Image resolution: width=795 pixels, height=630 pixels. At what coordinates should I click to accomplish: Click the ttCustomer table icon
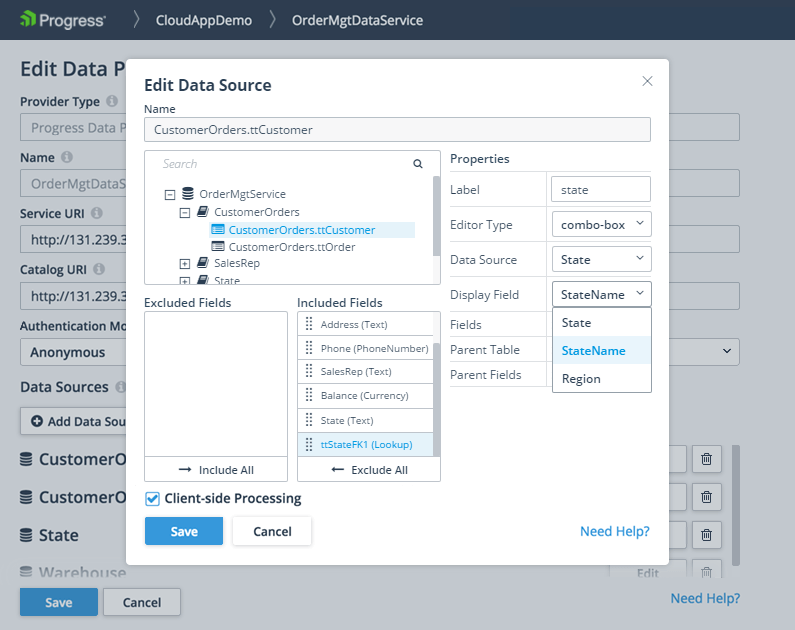[218, 230]
